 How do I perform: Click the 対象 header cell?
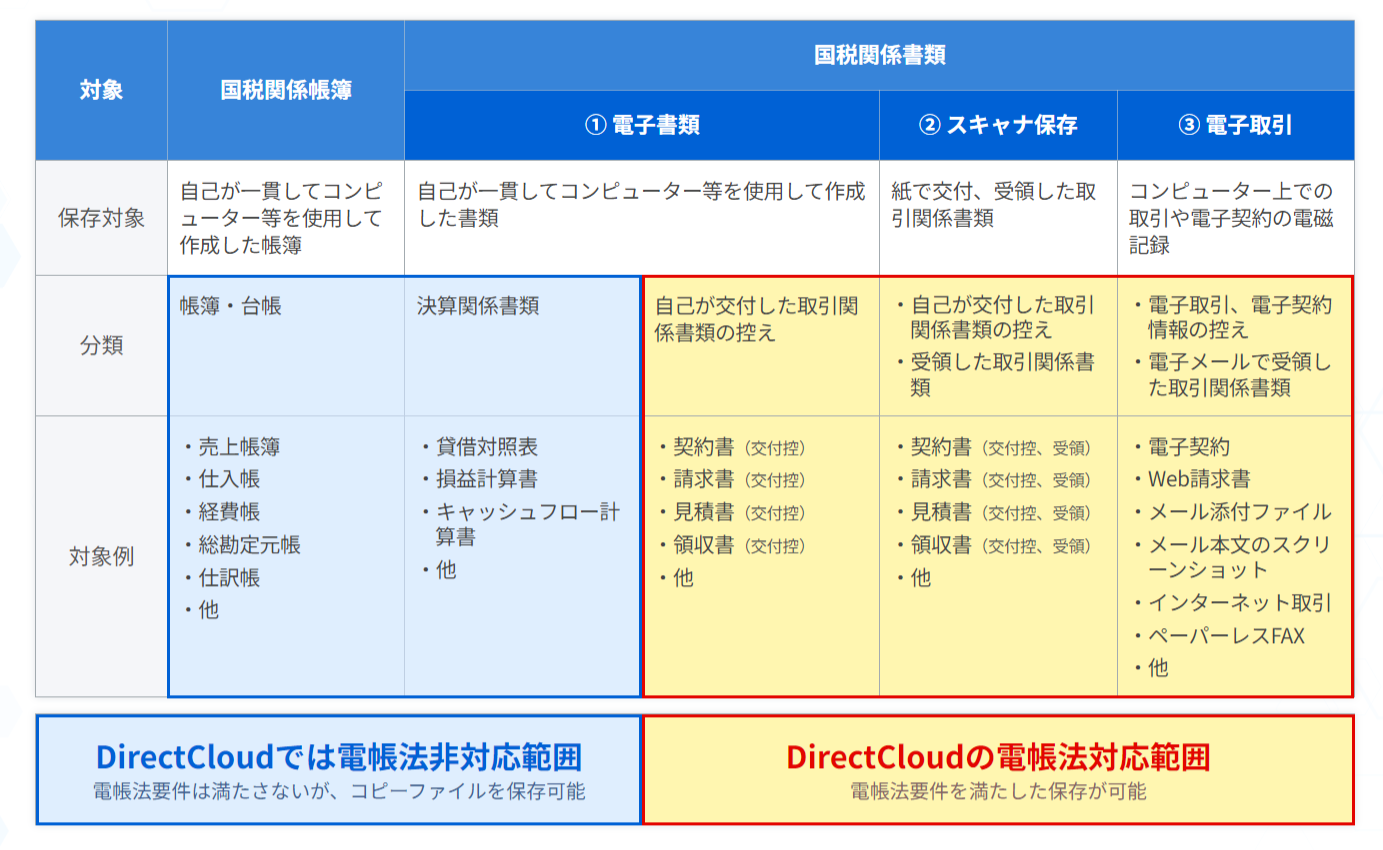coord(101,90)
